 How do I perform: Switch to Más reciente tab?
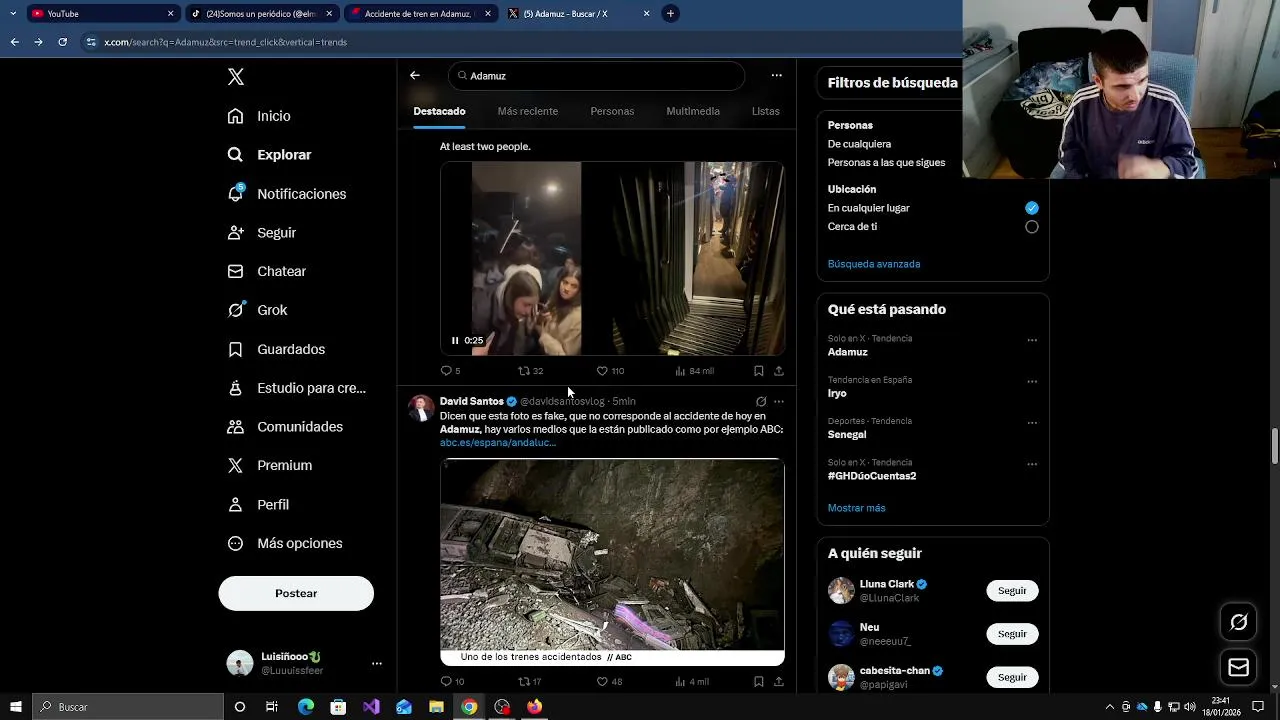click(x=528, y=111)
